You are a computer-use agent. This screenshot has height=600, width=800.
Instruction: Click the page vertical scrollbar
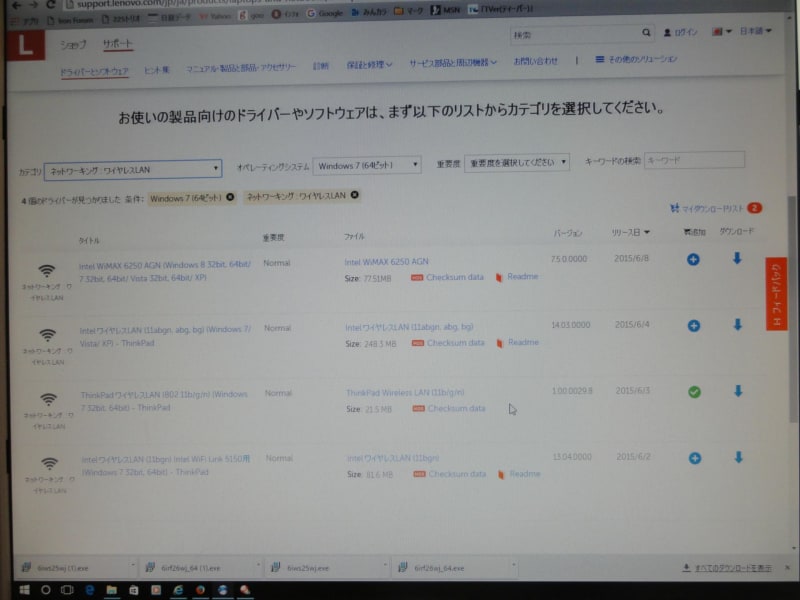pos(792,309)
